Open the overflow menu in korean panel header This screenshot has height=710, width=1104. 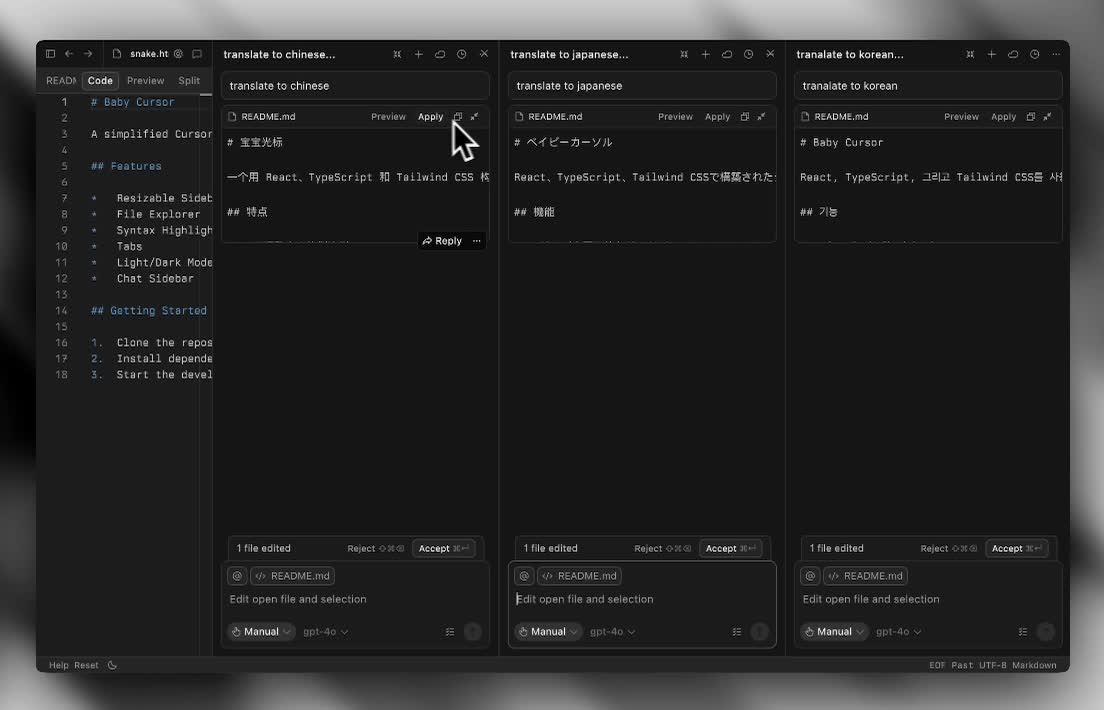pos(1056,54)
